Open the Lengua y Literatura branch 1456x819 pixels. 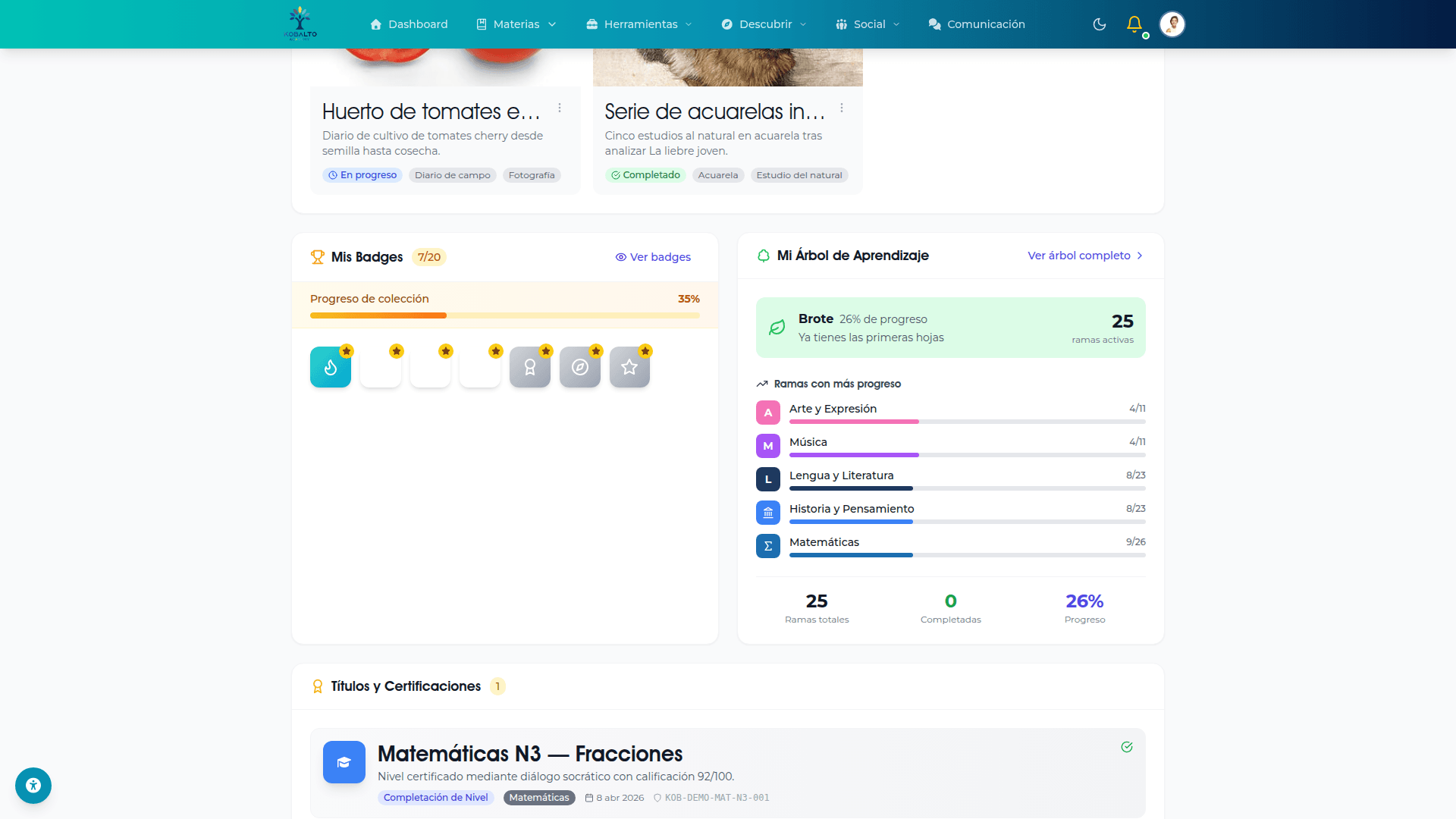[x=951, y=479]
